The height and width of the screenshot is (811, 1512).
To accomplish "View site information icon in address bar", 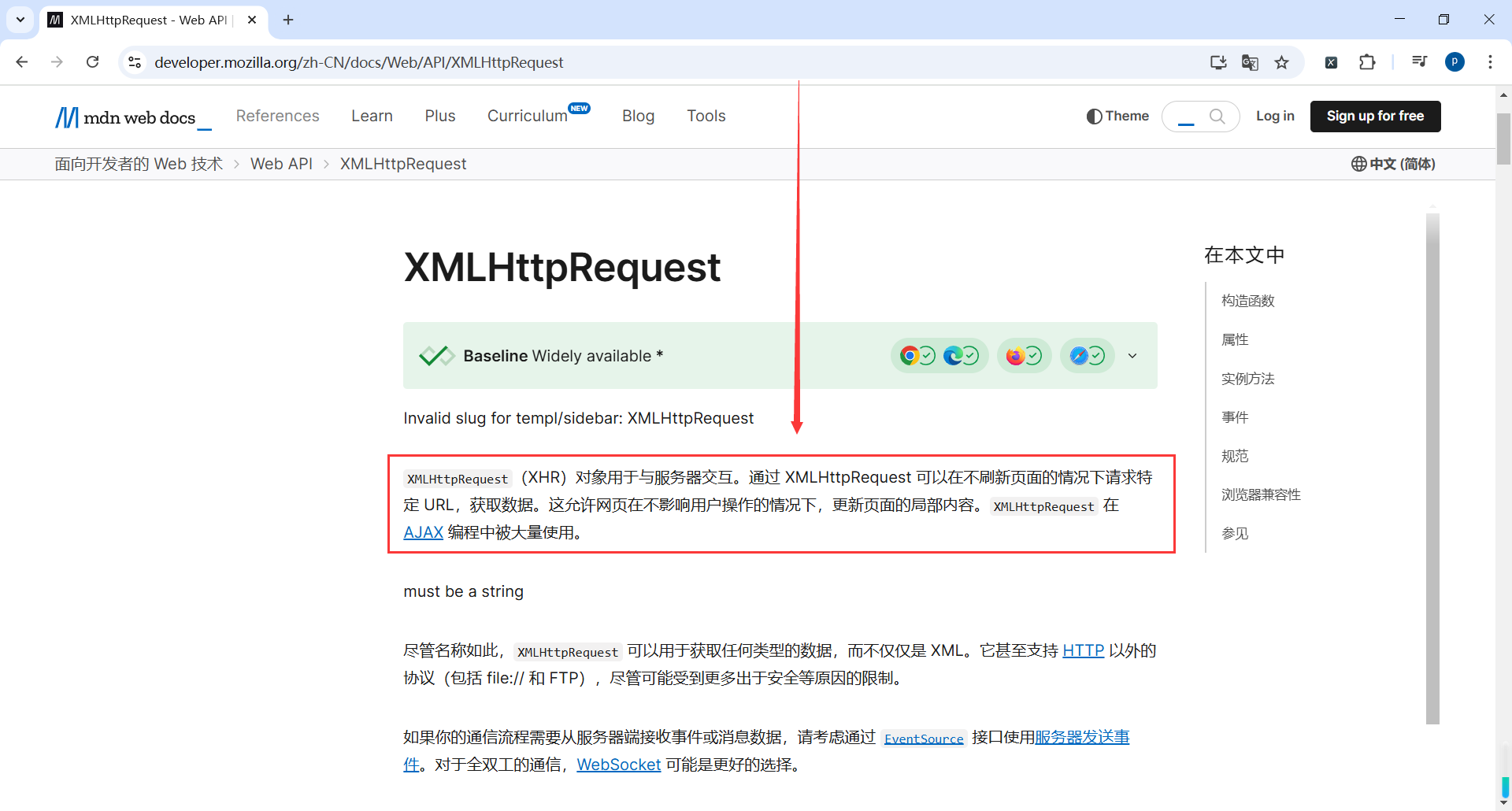I will click(135, 62).
